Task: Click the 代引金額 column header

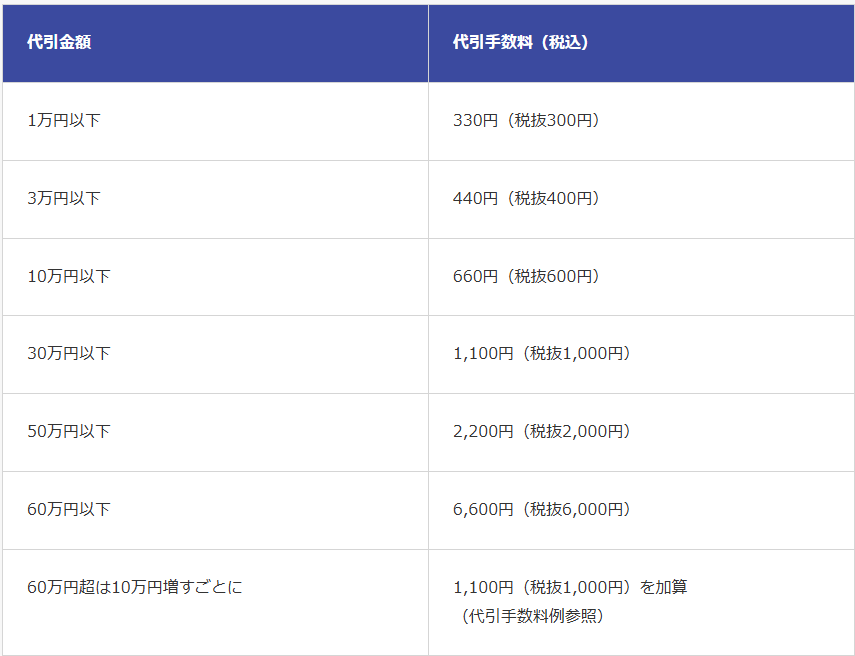Action: point(59,42)
